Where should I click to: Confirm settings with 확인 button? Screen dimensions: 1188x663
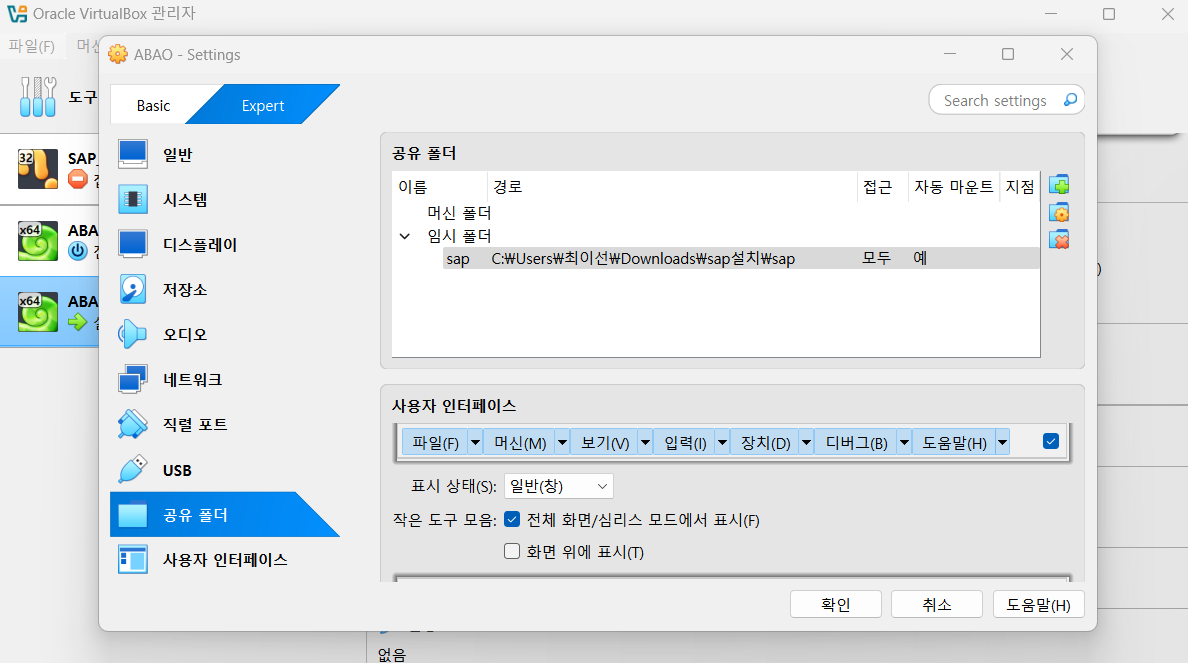[836, 605]
